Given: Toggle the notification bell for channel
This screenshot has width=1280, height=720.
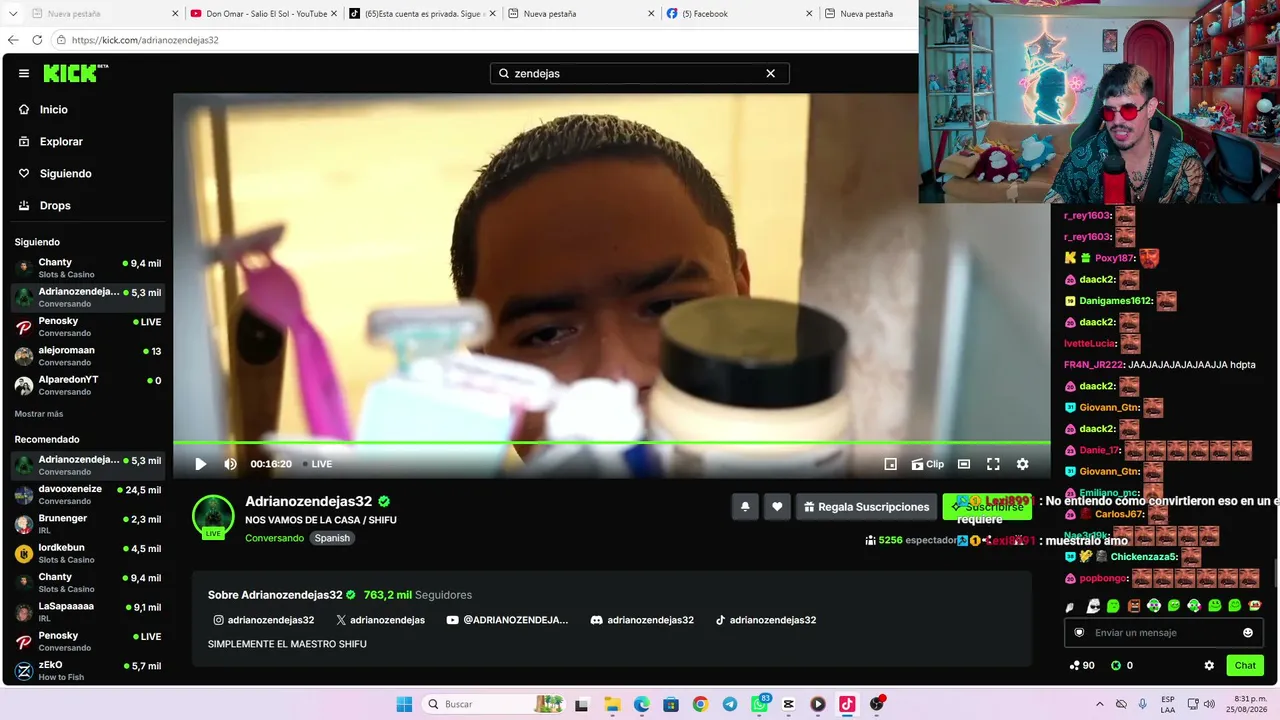Looking at the screenshot, I should click(x=745, y=507).
